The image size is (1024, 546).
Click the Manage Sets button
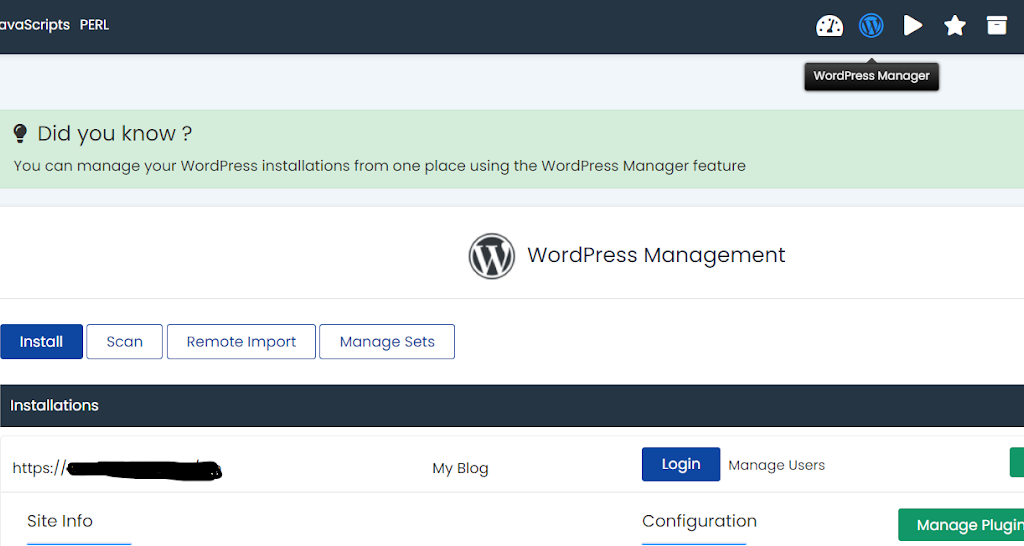pyautogui.click(x=387, y=342)
